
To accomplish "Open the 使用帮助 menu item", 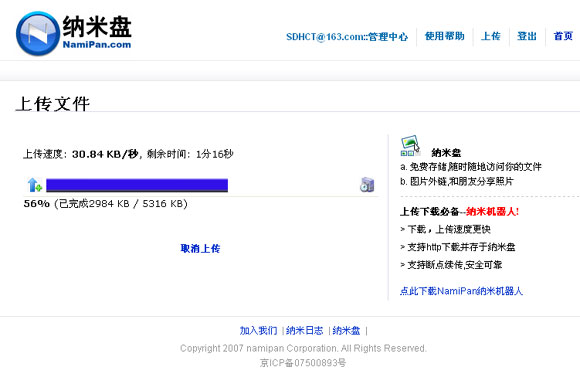I will click(444, 36).
